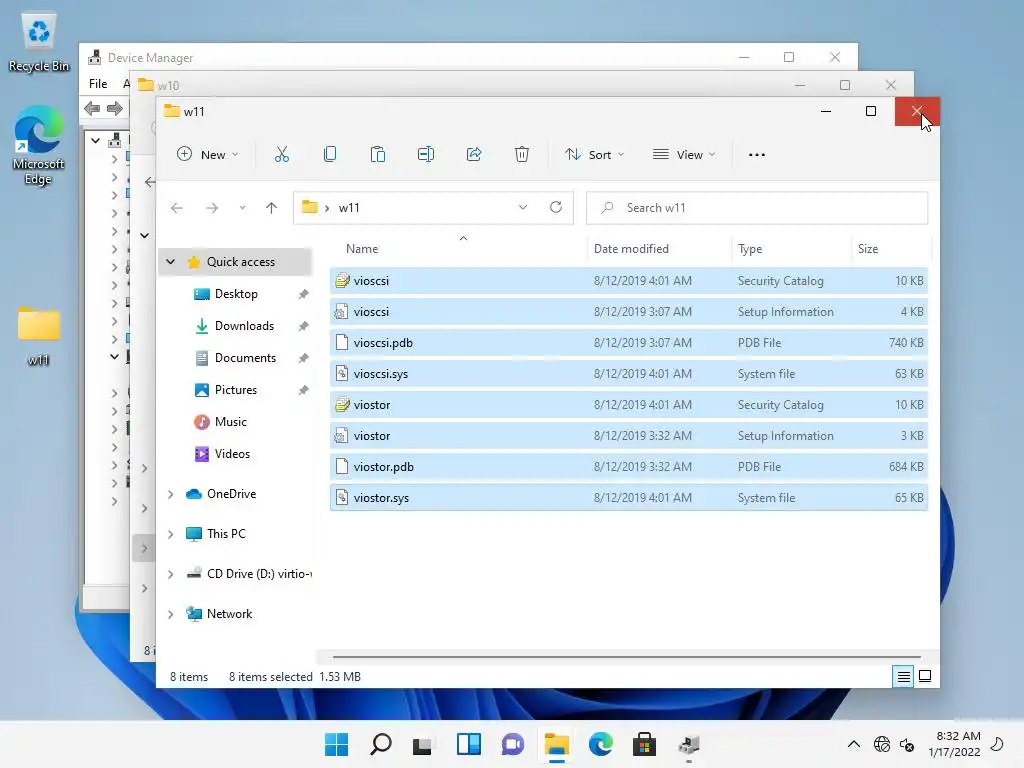Select the Microsoft Edge desktop shortcut
The height and width of the screenshot is (768, 1024).
(39, 145)
